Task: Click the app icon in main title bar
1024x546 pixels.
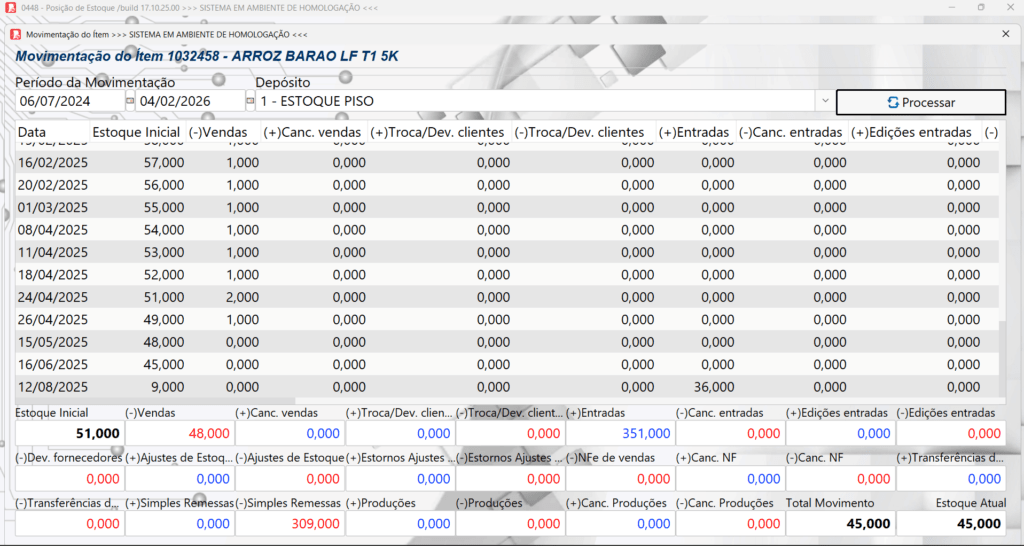Action: [x=11, y=8]
